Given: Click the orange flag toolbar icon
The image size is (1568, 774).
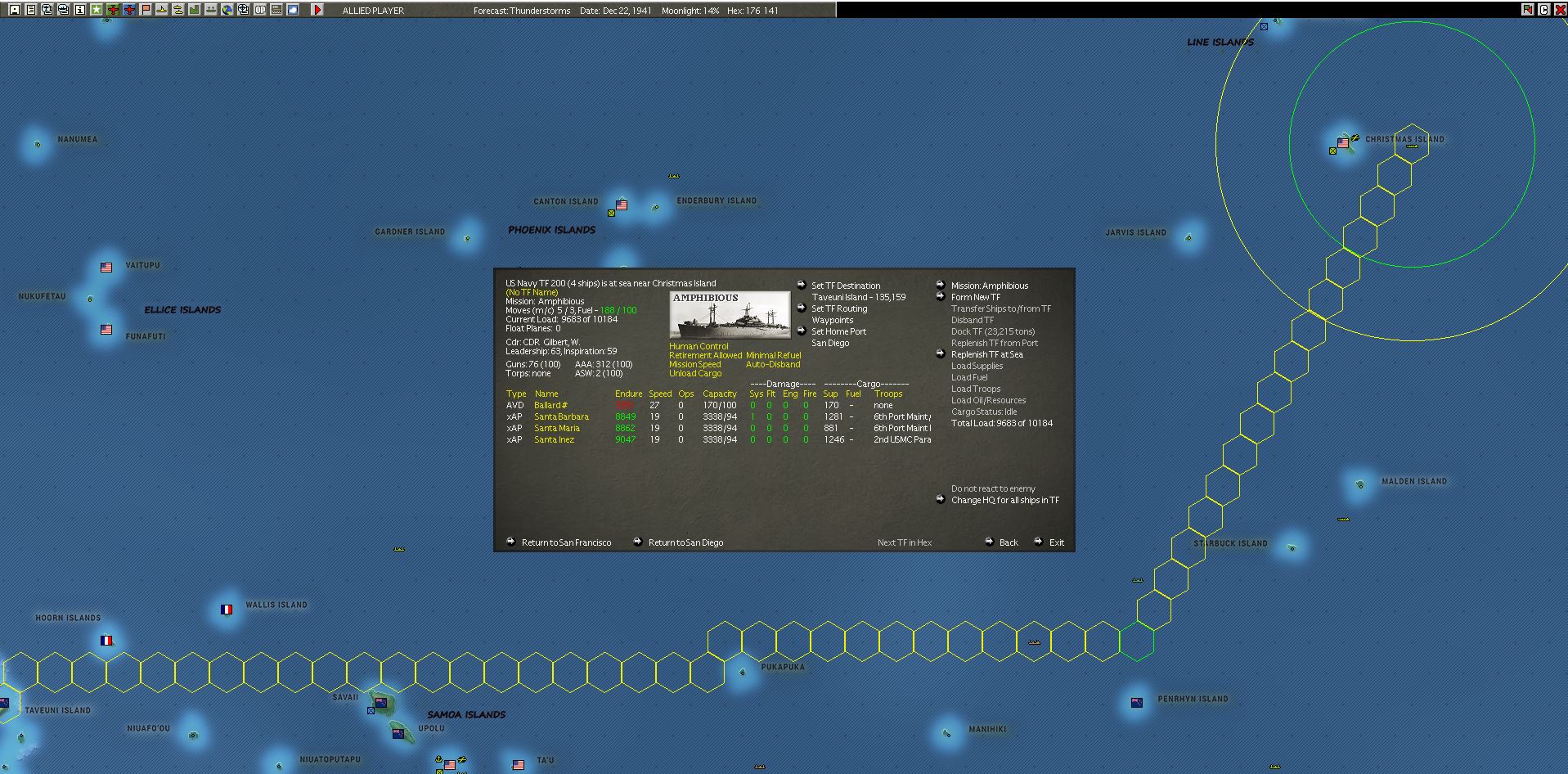Looking at the screenshot, I should click(x=146, y=10).
